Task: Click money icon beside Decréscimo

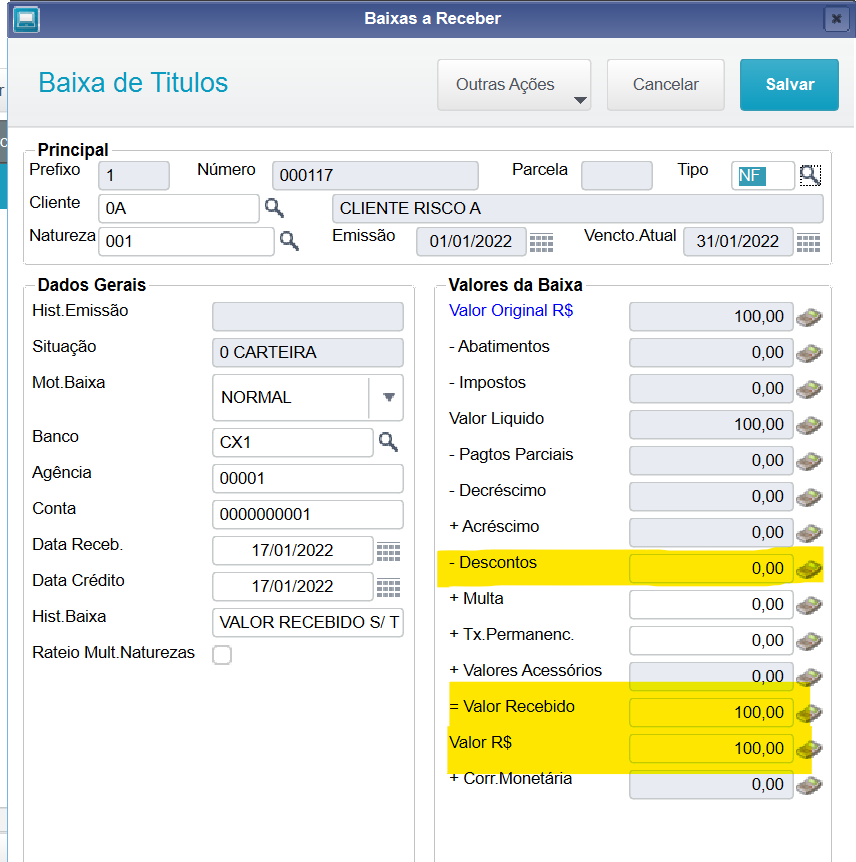Action: tap(809, 497)
